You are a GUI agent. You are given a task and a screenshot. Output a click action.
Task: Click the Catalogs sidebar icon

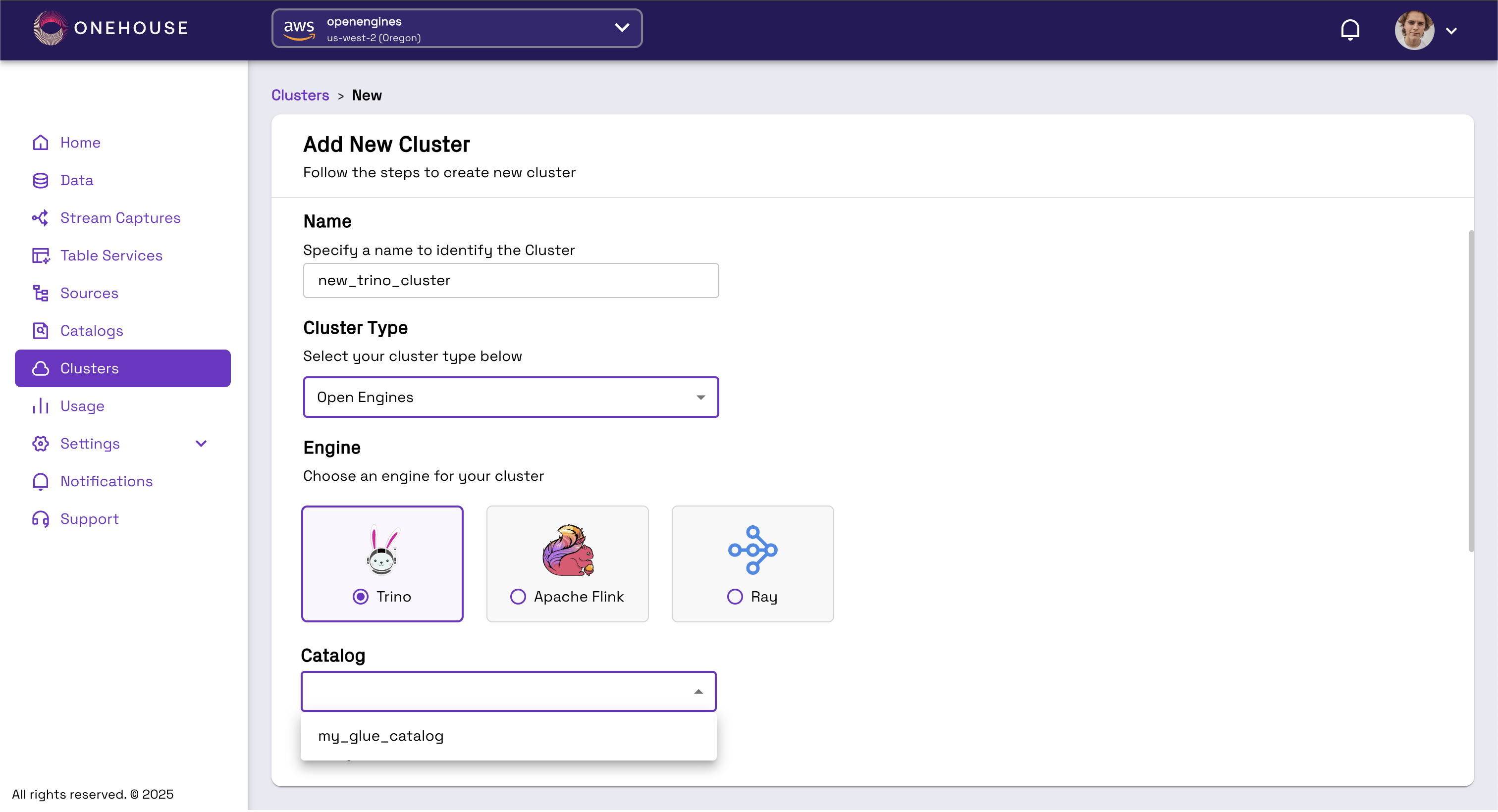coord(40,331)
